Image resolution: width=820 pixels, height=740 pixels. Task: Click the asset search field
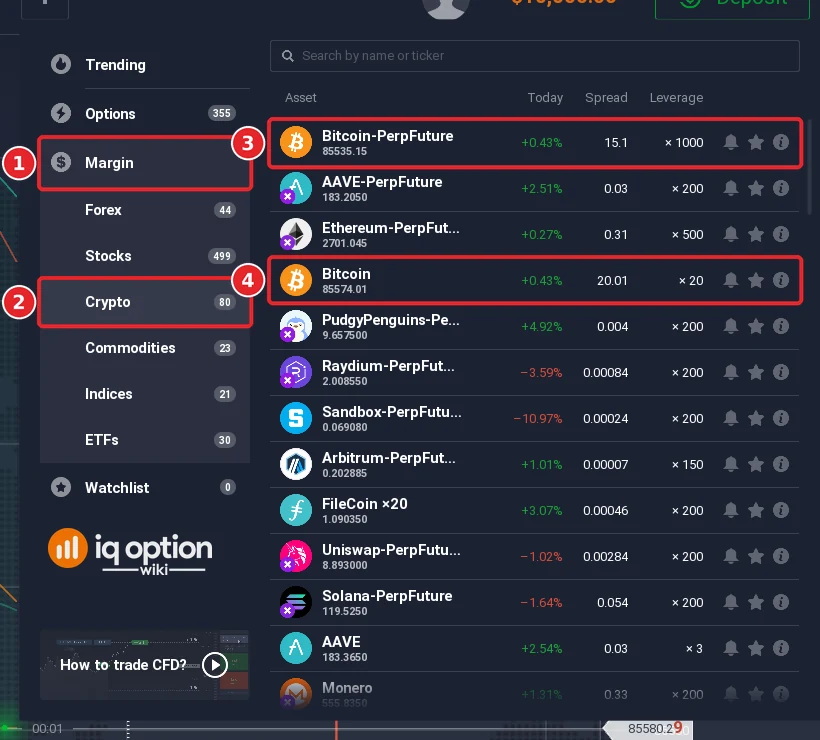534,56
